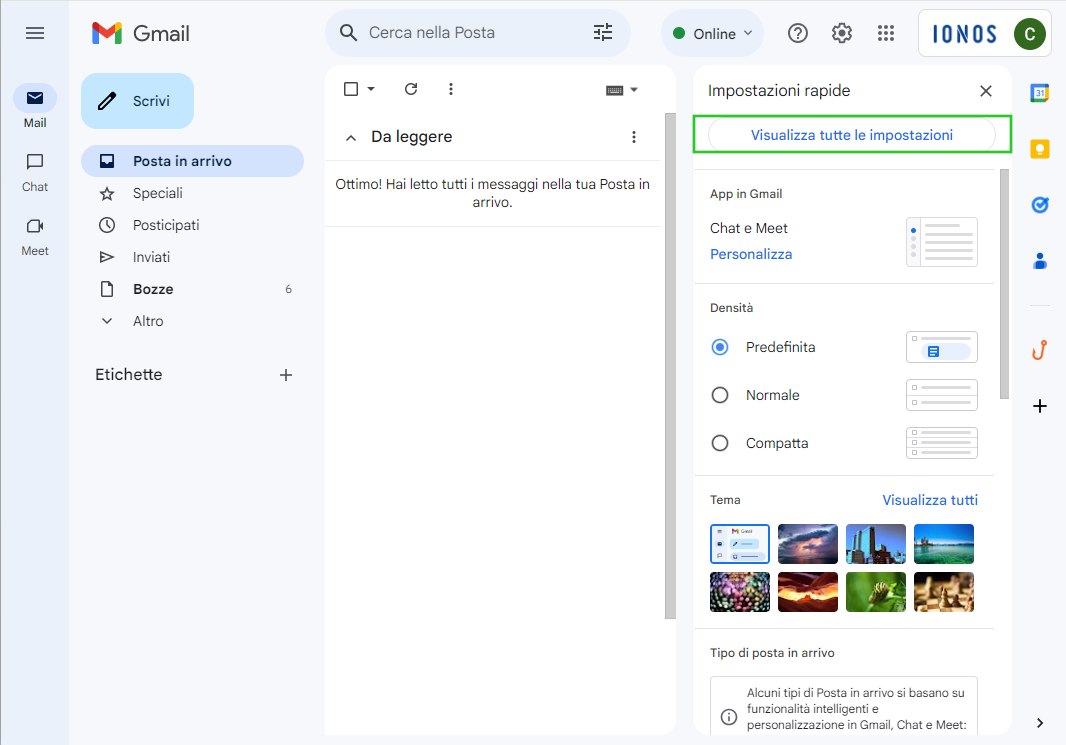
Task: Select the default light Gmail theme
Action: coord(740,544)
